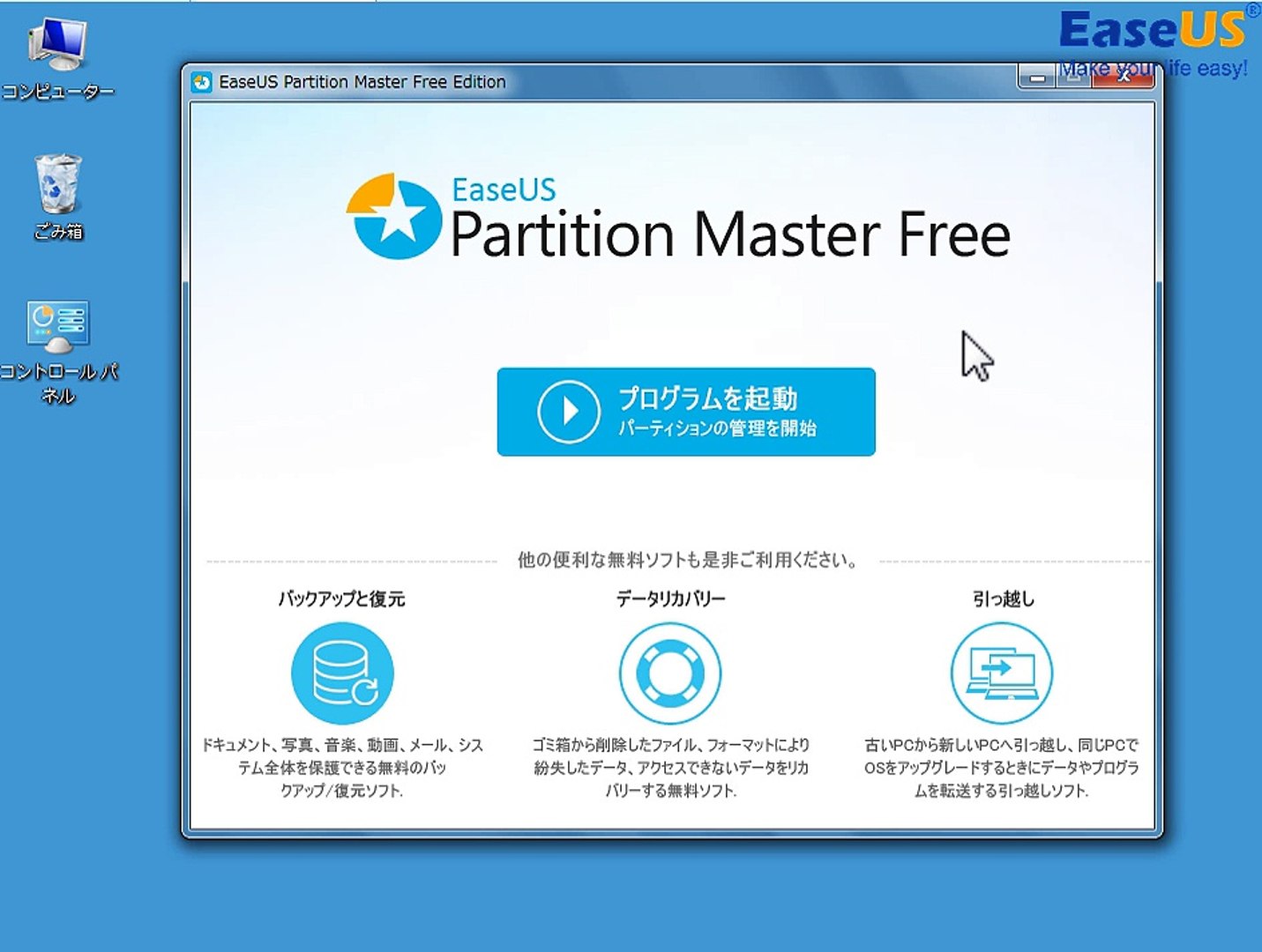Click the title bar app icon
This screenshot has height=952, width=1262.
tap(202, 82)
